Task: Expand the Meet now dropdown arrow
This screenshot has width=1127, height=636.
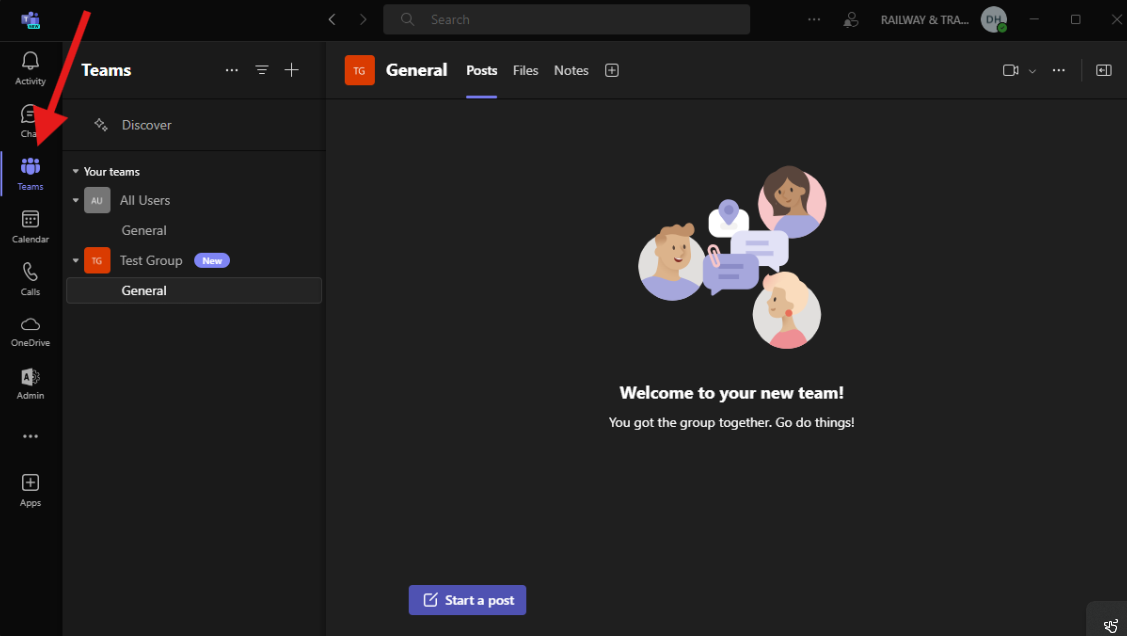Action: [x=1032, y=71]
